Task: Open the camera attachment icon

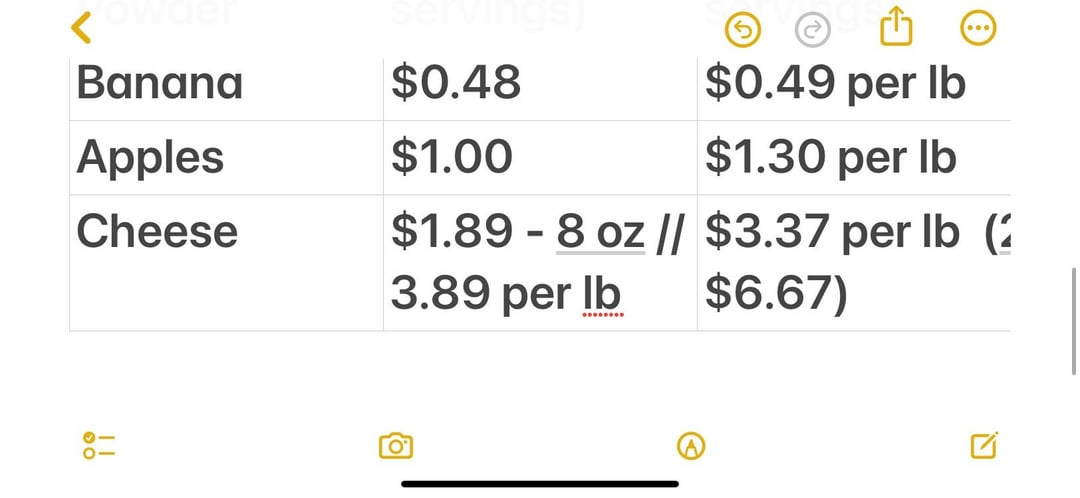Action: [396, 446]
